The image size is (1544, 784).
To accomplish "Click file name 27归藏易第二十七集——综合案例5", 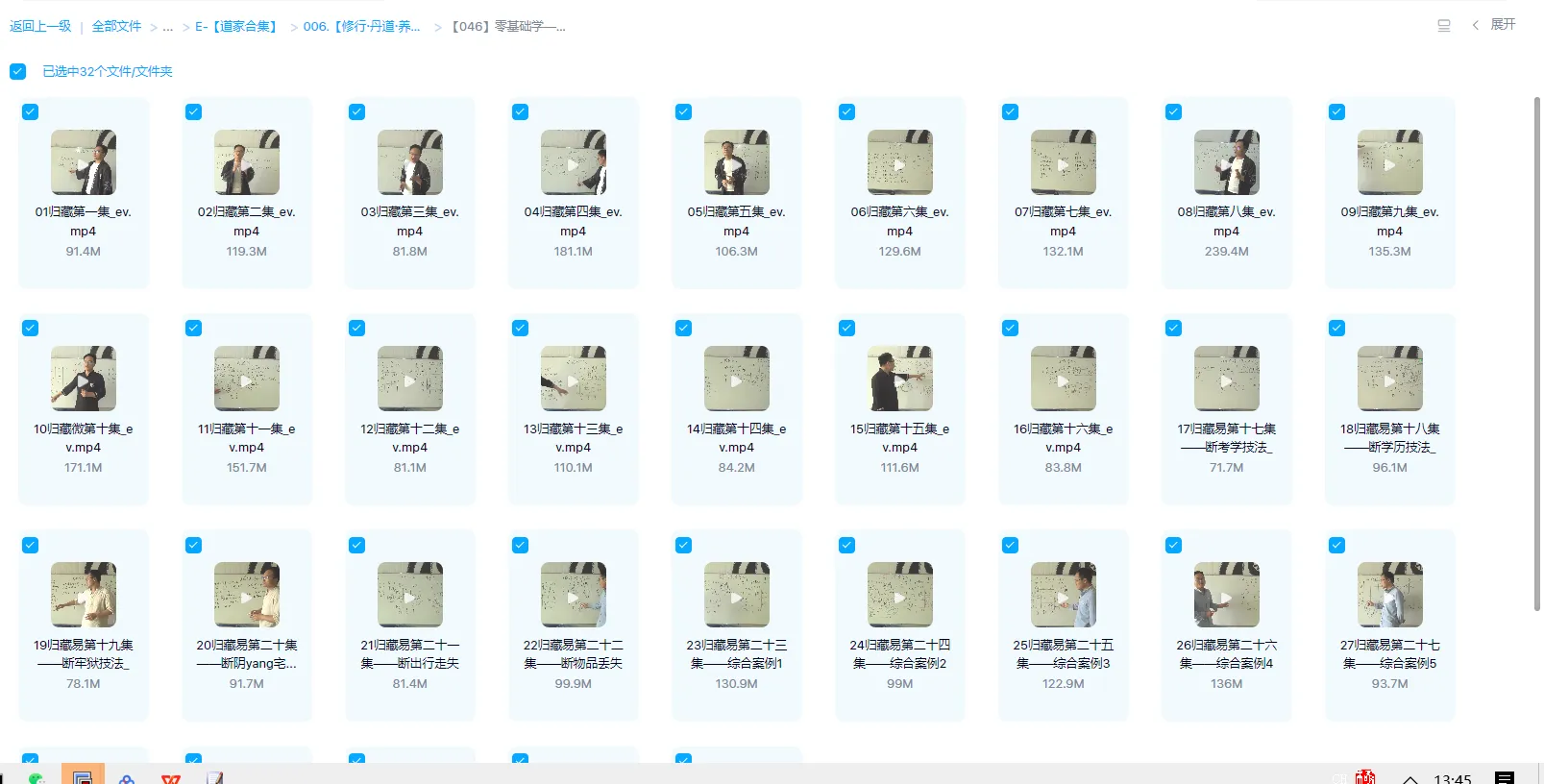I will tap(1390, 654).
